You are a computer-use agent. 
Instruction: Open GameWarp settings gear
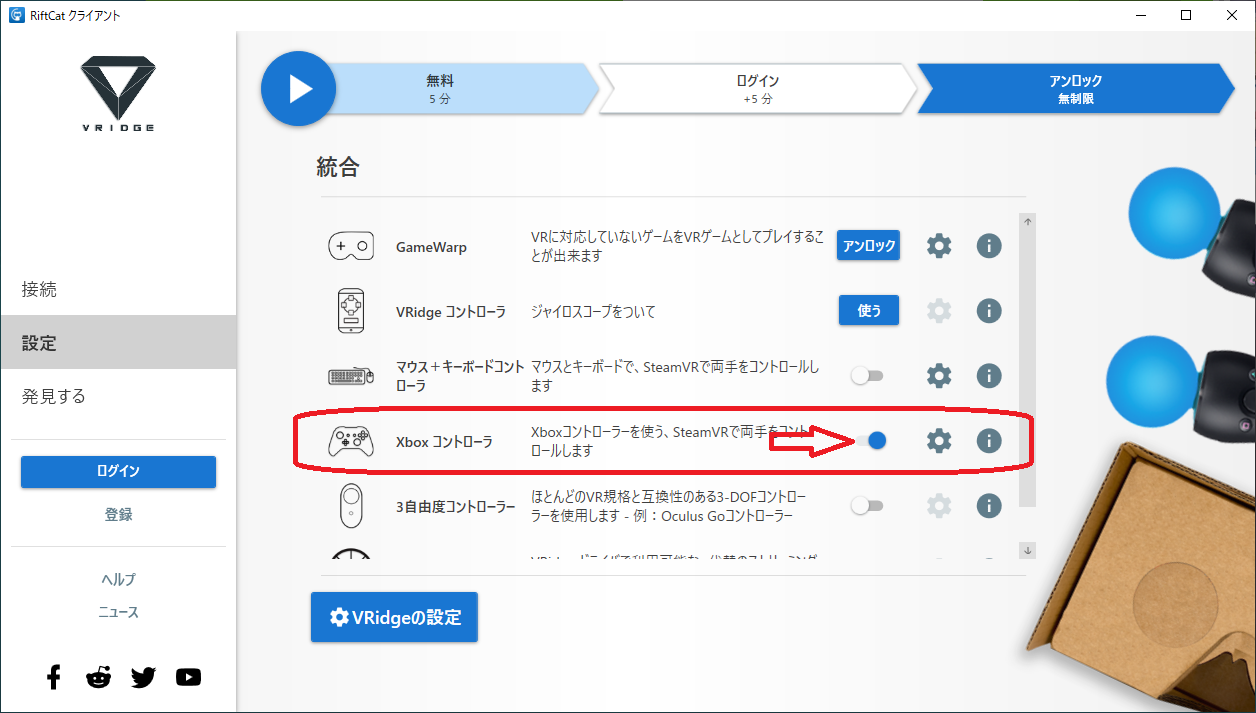coord(938,245)
